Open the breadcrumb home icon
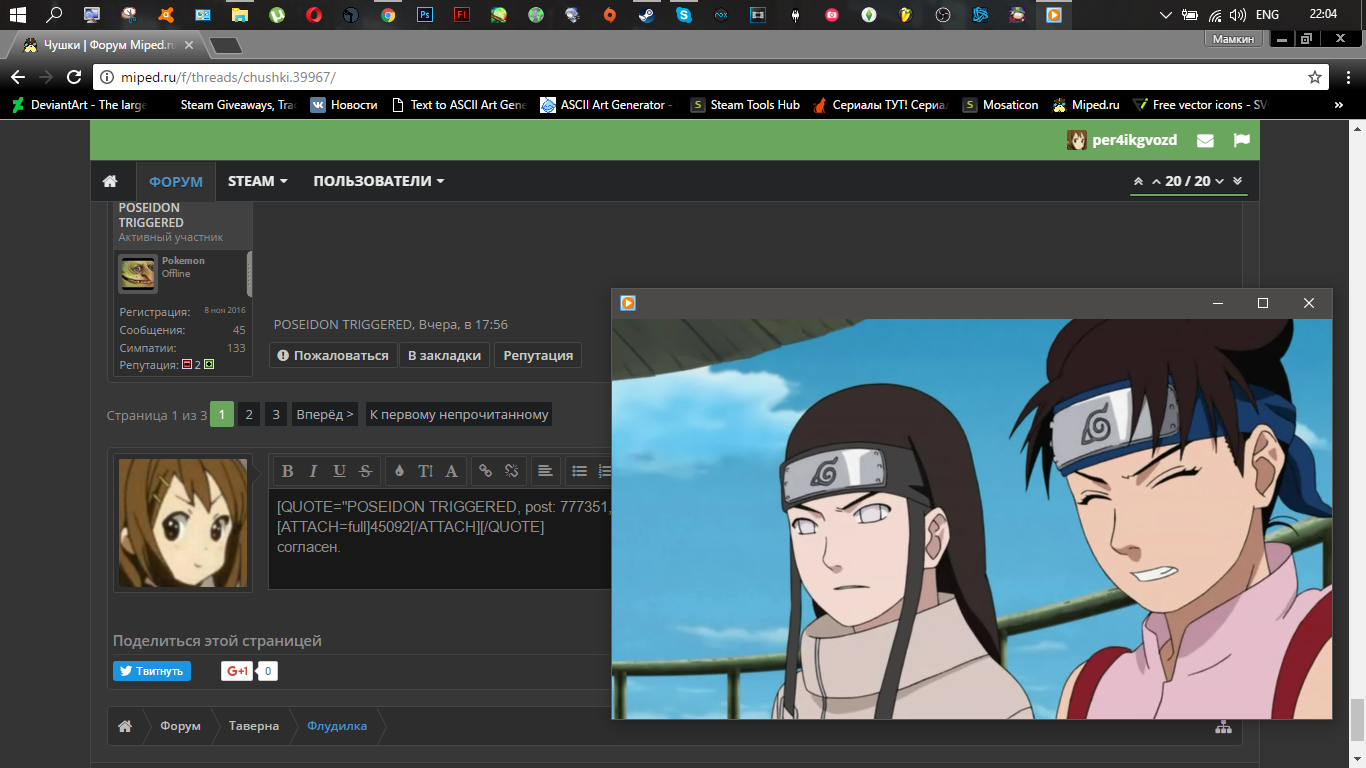1366x768 pixels. (125, 726)
